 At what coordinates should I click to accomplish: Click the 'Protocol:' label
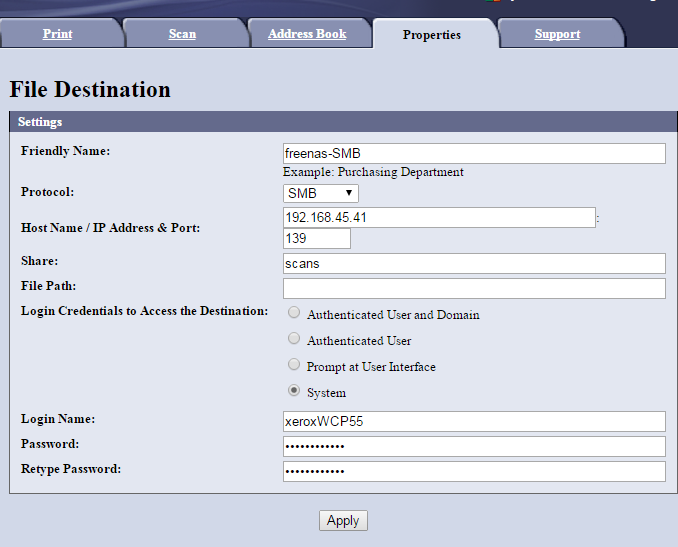point(48,192)
